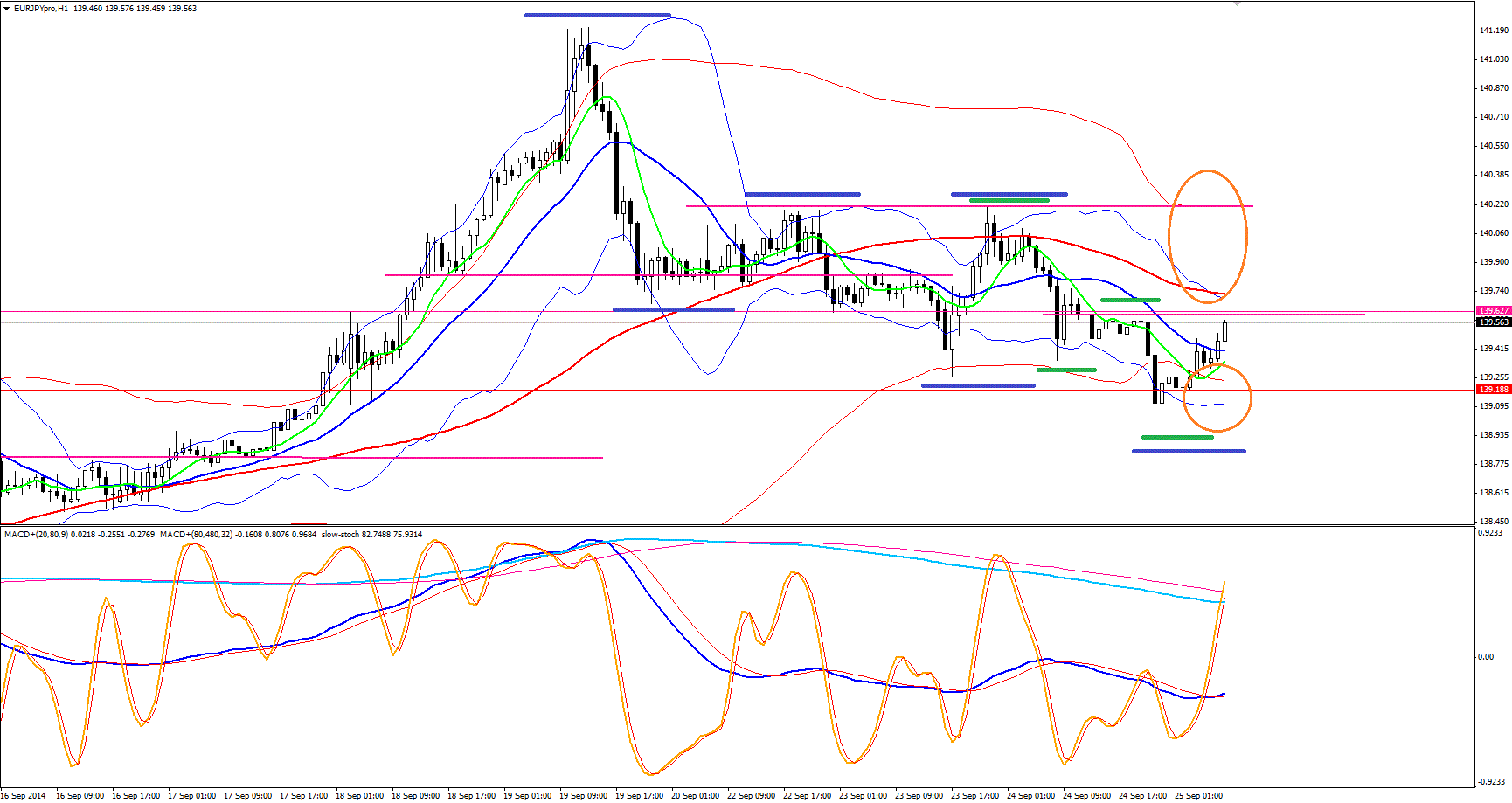
Task: Select the 22 Sep 17:00 time label
Action: (807, 796)
